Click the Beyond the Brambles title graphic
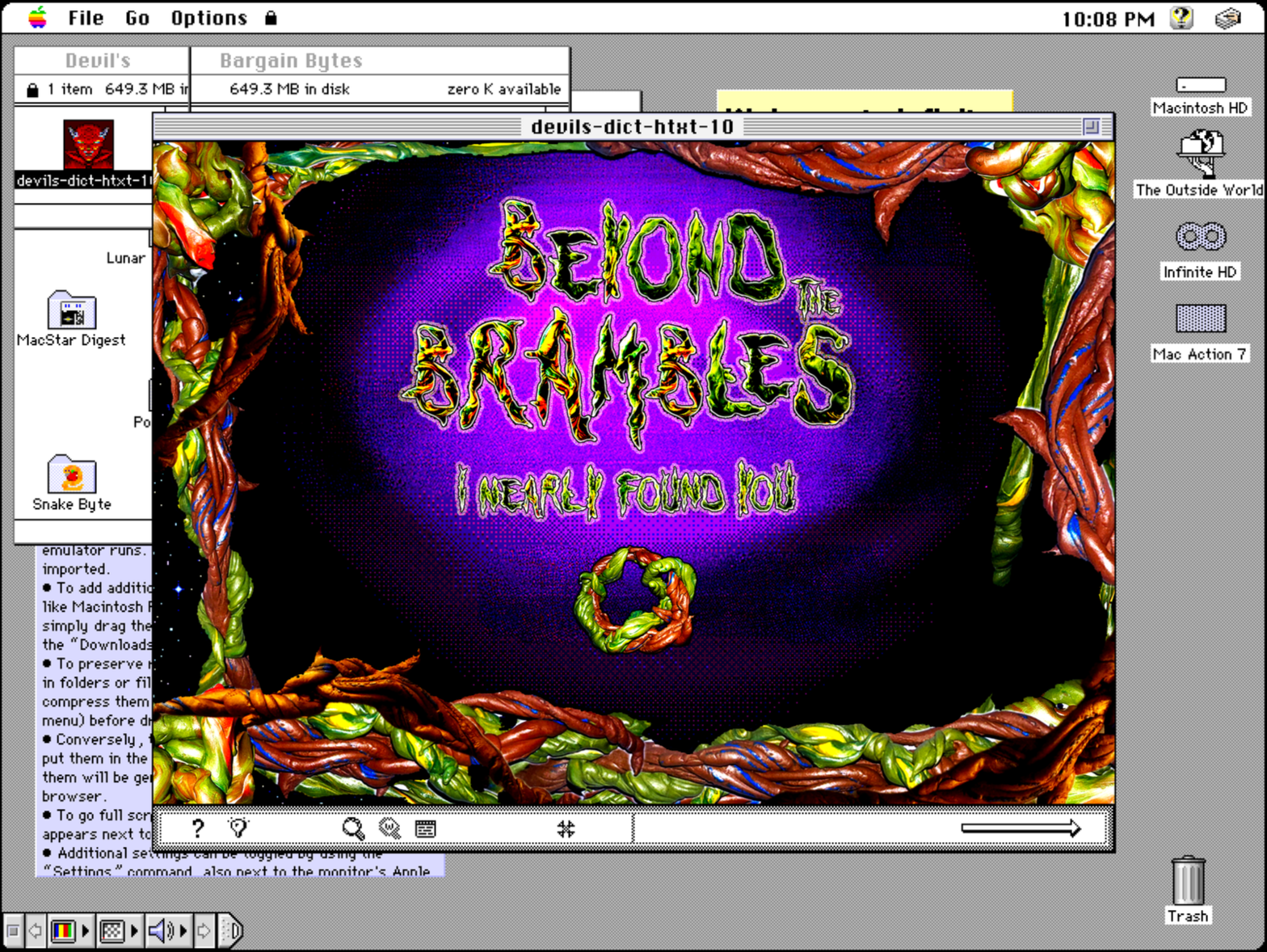 (626, 323)
